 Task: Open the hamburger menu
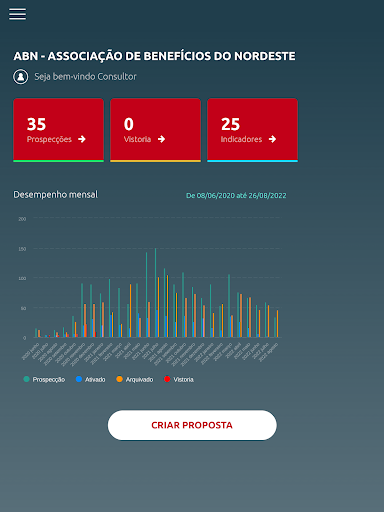click(x=17, y=14)
